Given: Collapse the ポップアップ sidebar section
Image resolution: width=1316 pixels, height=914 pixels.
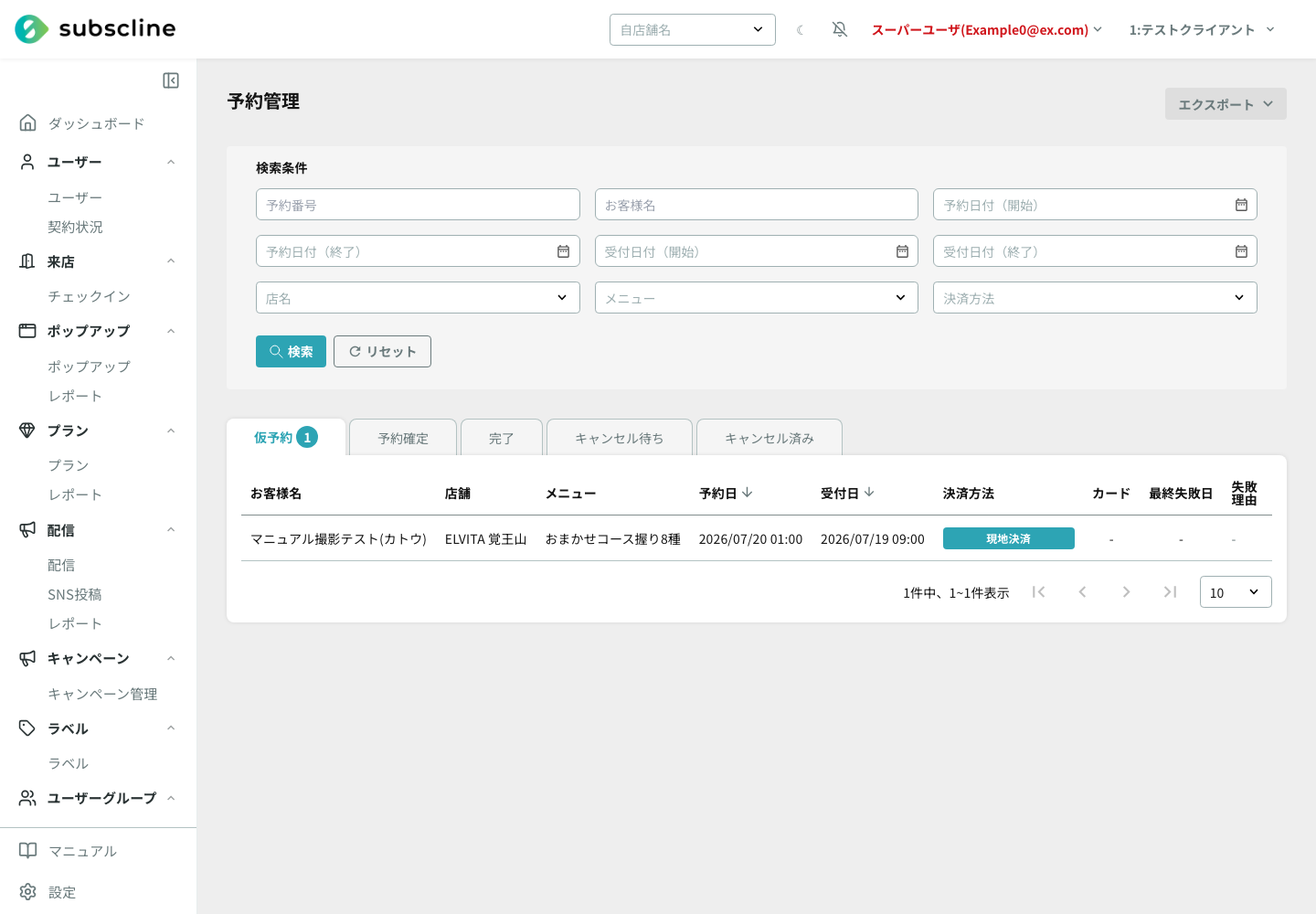Looking at the screenshot, I should [171, 331].
